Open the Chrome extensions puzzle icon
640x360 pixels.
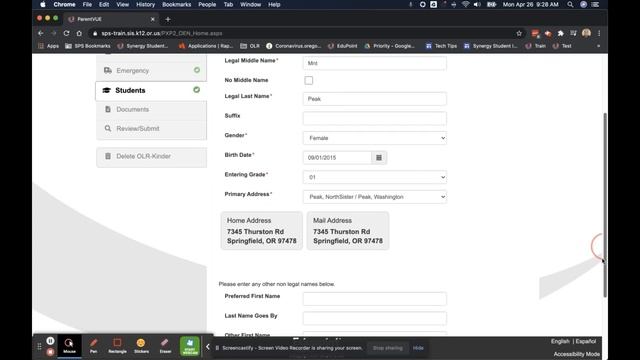pos(560,33)
